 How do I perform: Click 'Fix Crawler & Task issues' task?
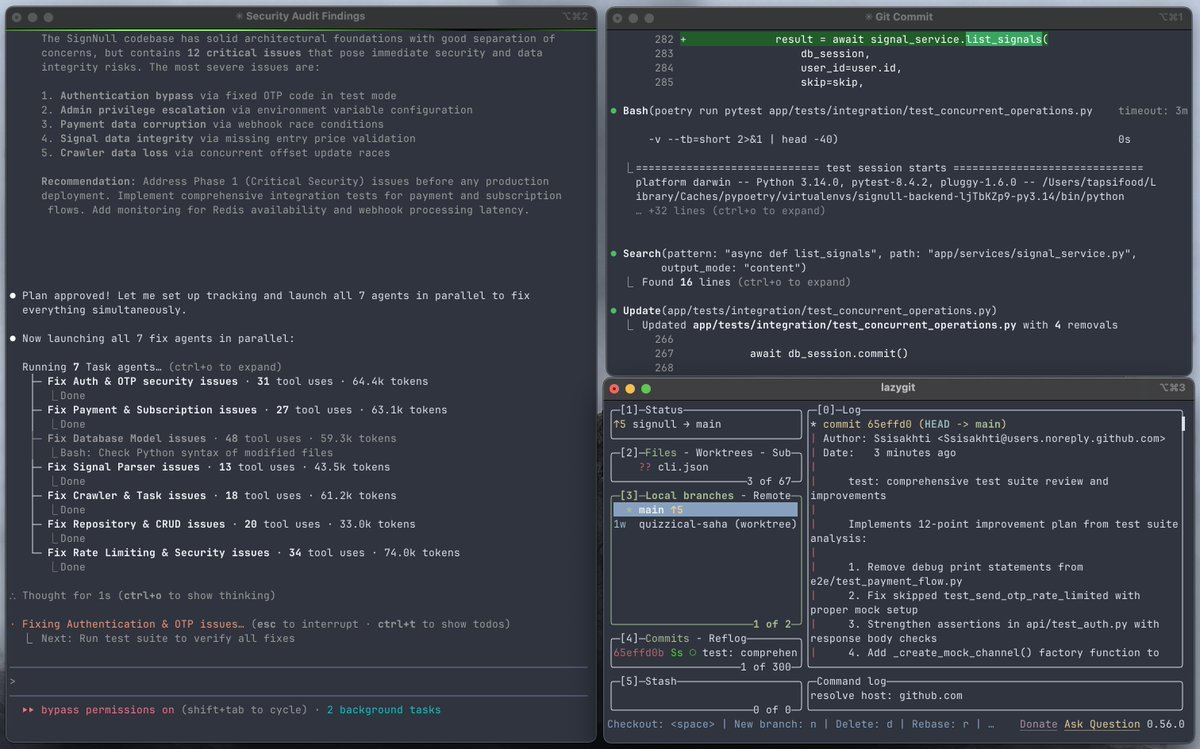(x=127, y=495)
